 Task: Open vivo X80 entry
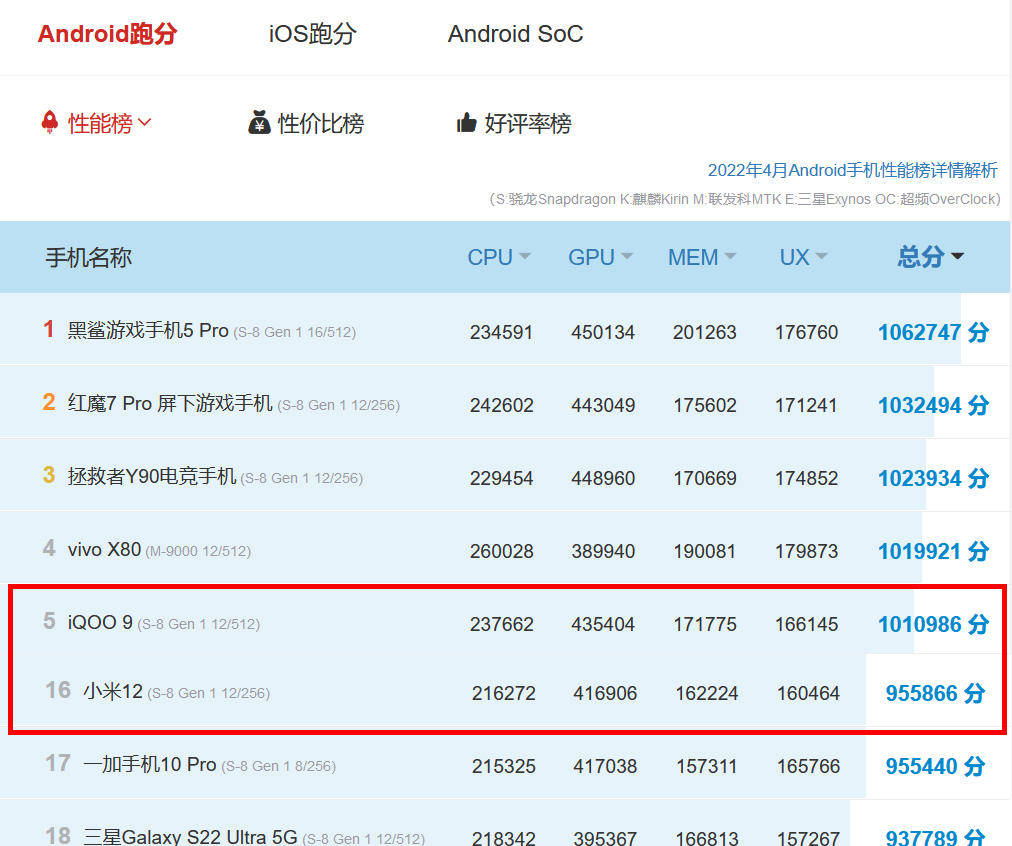104,549
